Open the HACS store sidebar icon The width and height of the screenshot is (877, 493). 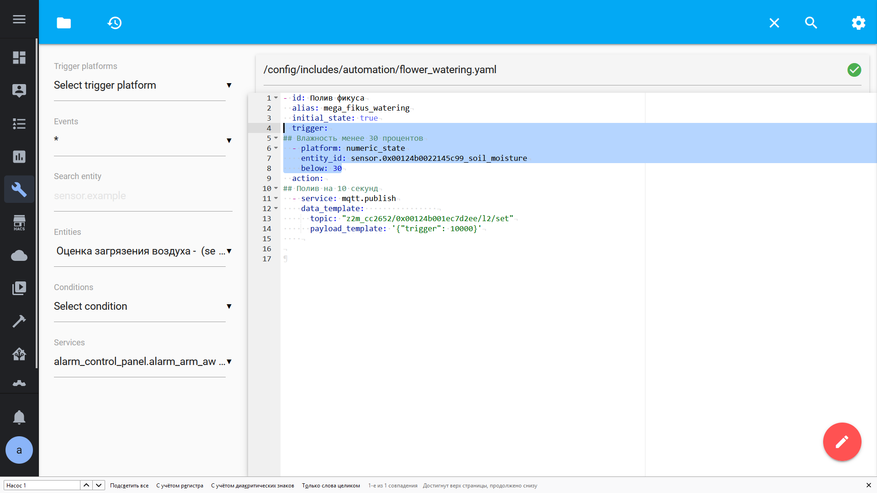coord(19,222)
